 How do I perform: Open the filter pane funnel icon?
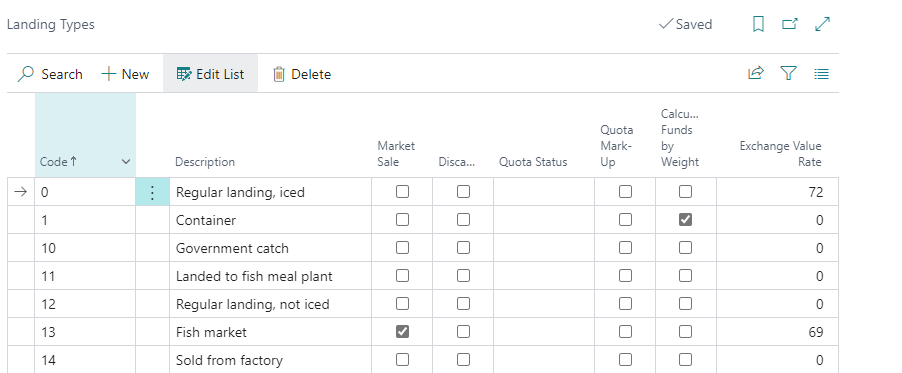788,73
